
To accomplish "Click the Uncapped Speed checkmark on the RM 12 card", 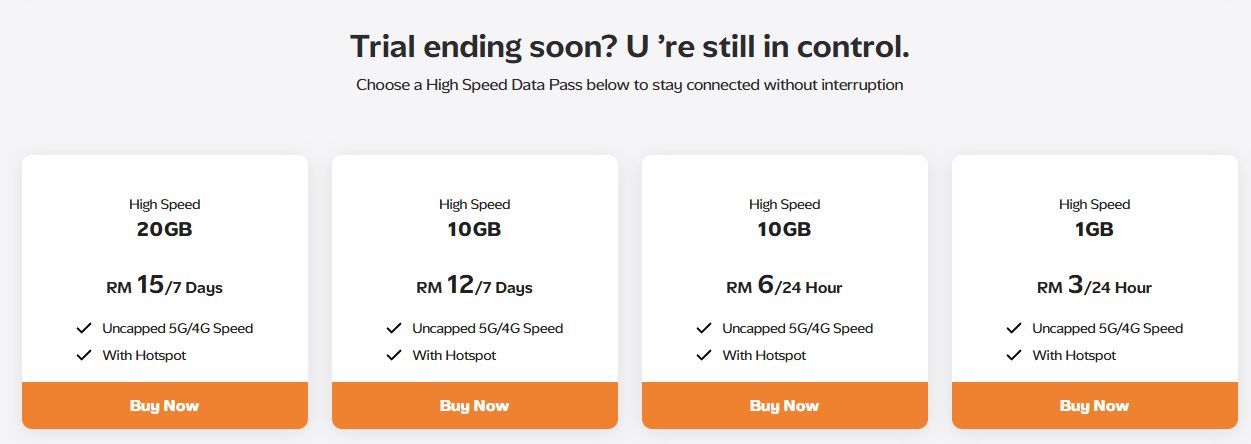I will tap(394, 328).
